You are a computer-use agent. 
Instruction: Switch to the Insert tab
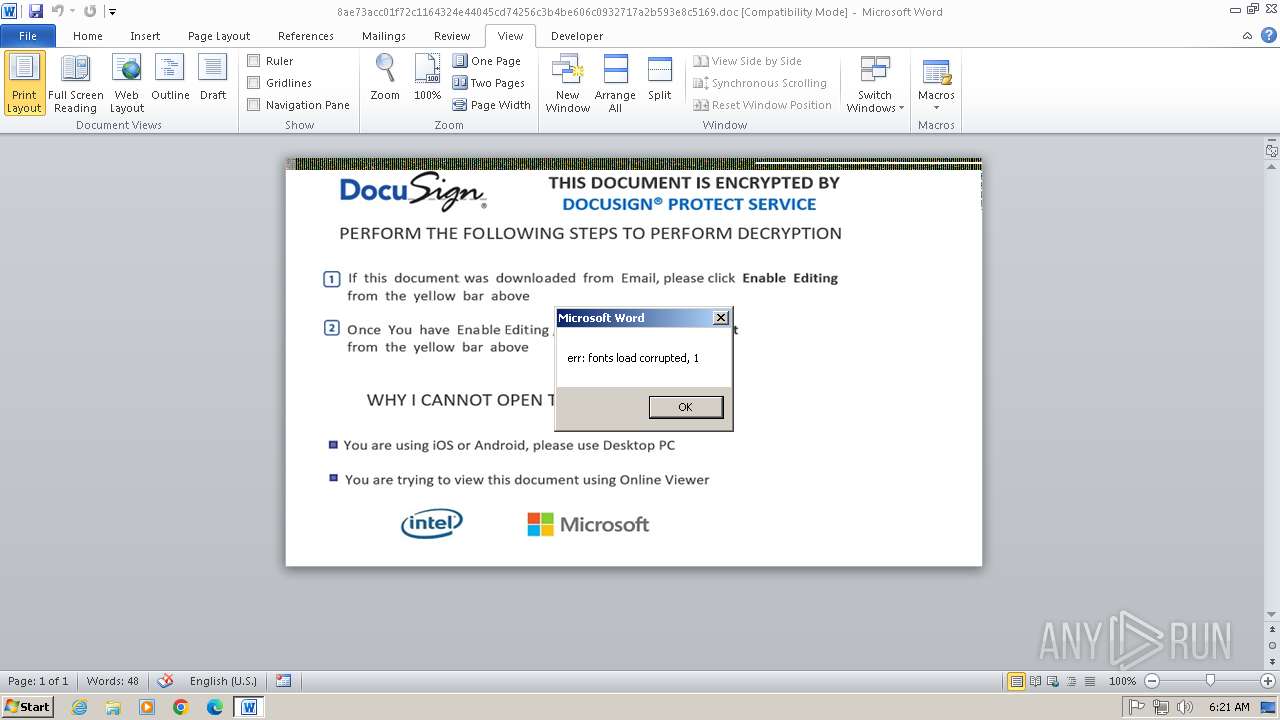click(x=145, y=35)
